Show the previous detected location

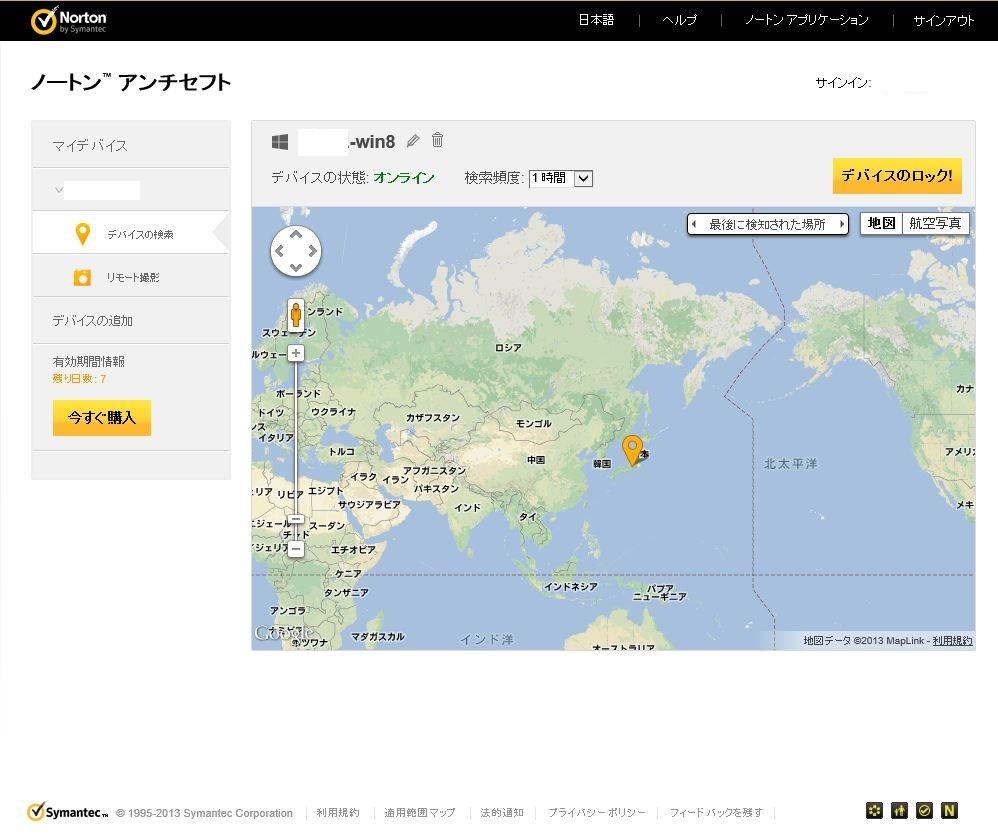tap(694, 224)
